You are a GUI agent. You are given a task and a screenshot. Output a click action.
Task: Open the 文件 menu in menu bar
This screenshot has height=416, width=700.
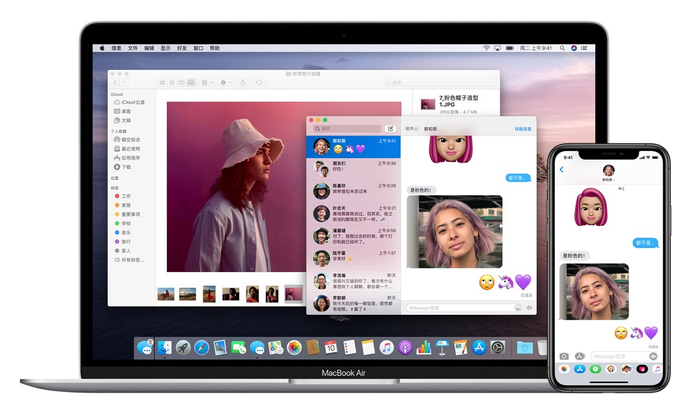(x=133, y=48)
